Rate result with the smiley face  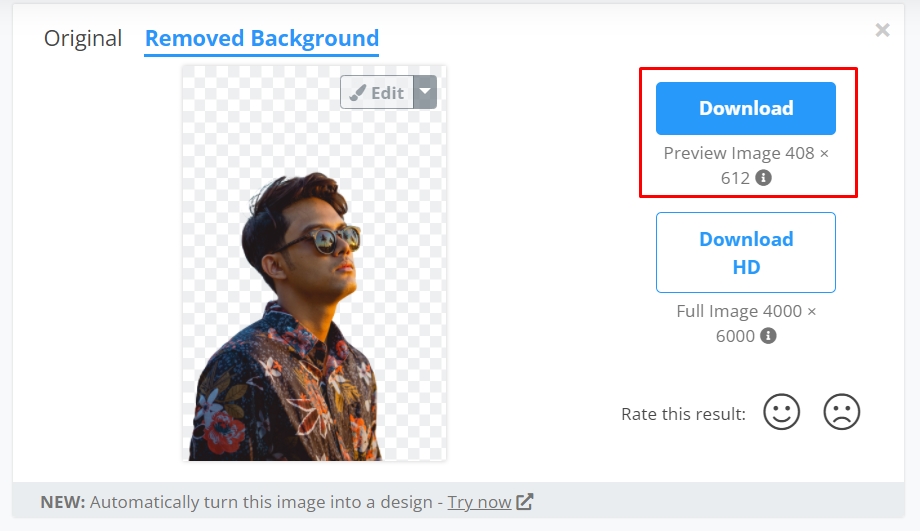point(782,412)
